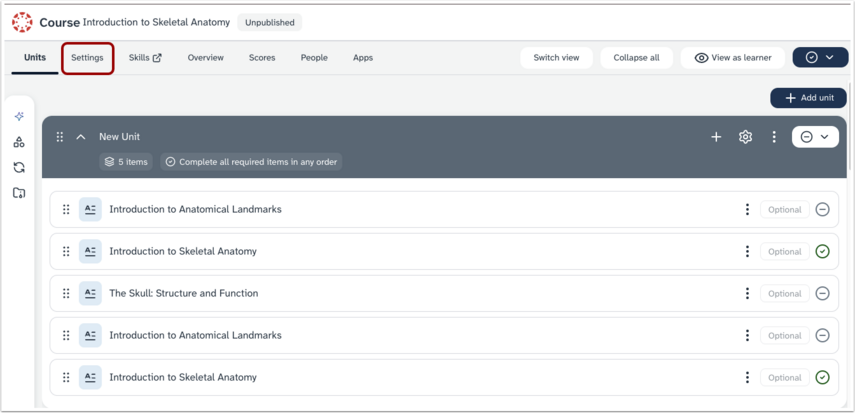
Task: Click Complete all required items in any order
Action: tap(251, 162)
